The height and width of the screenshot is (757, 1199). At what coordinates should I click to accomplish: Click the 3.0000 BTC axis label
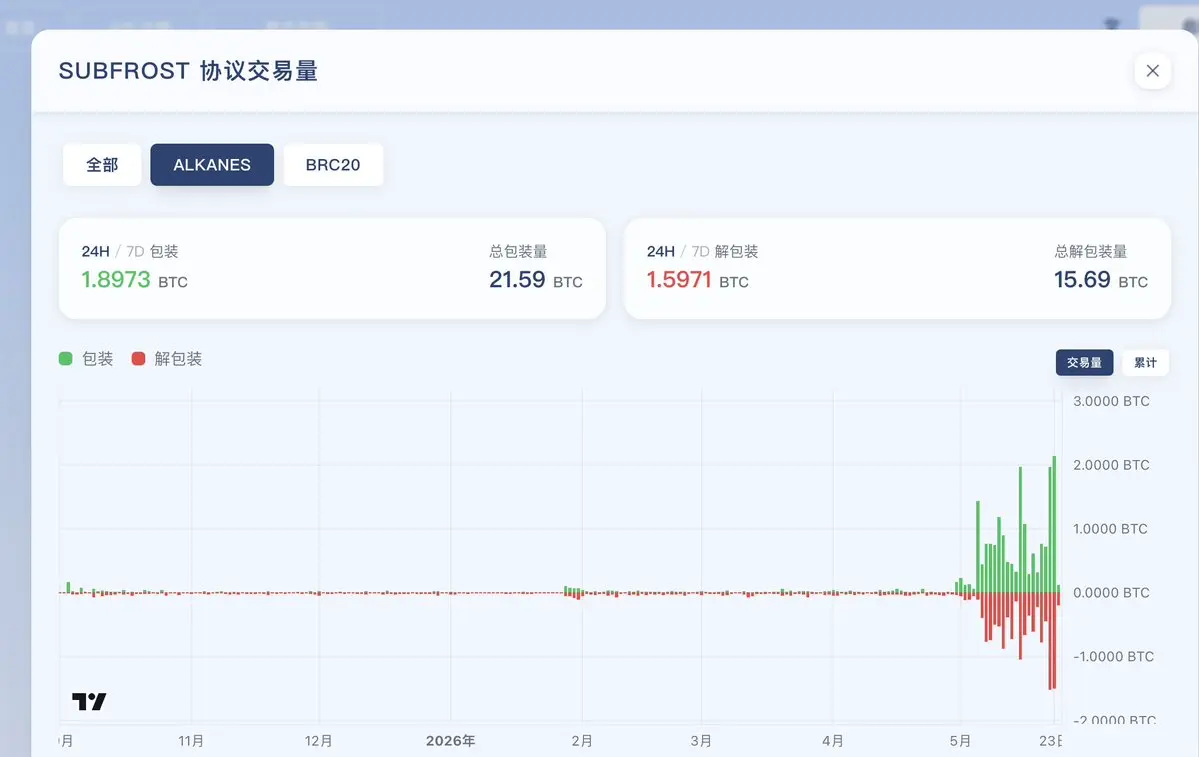(1111, 401)
